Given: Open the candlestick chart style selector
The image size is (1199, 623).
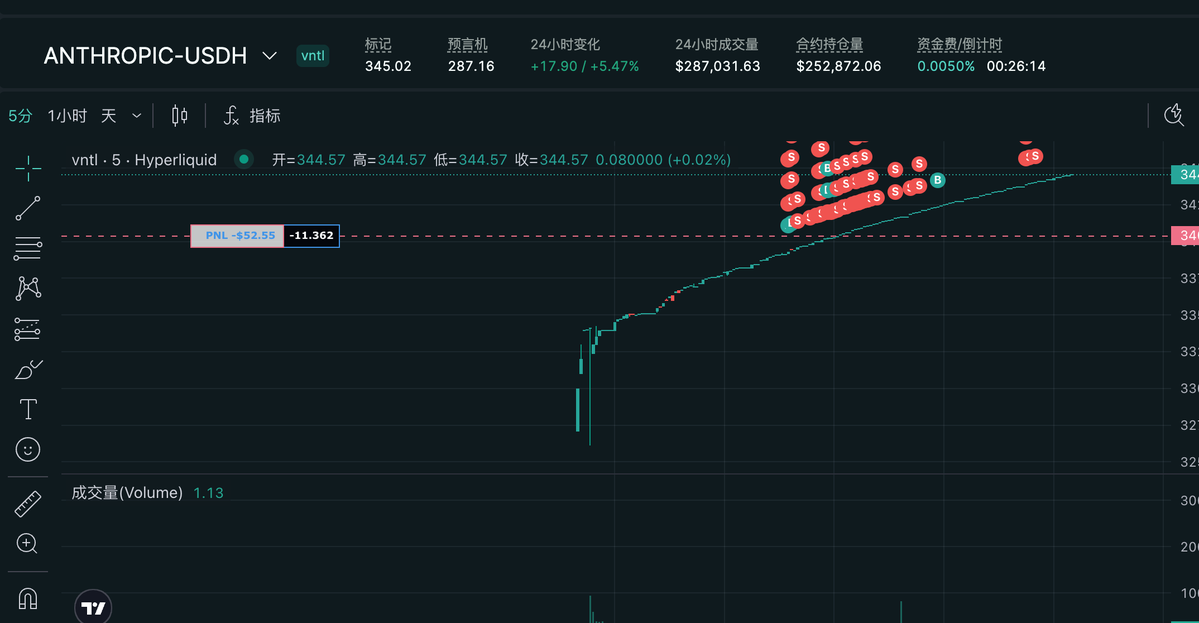Looking at the screenshot, I should coord(180,115).
